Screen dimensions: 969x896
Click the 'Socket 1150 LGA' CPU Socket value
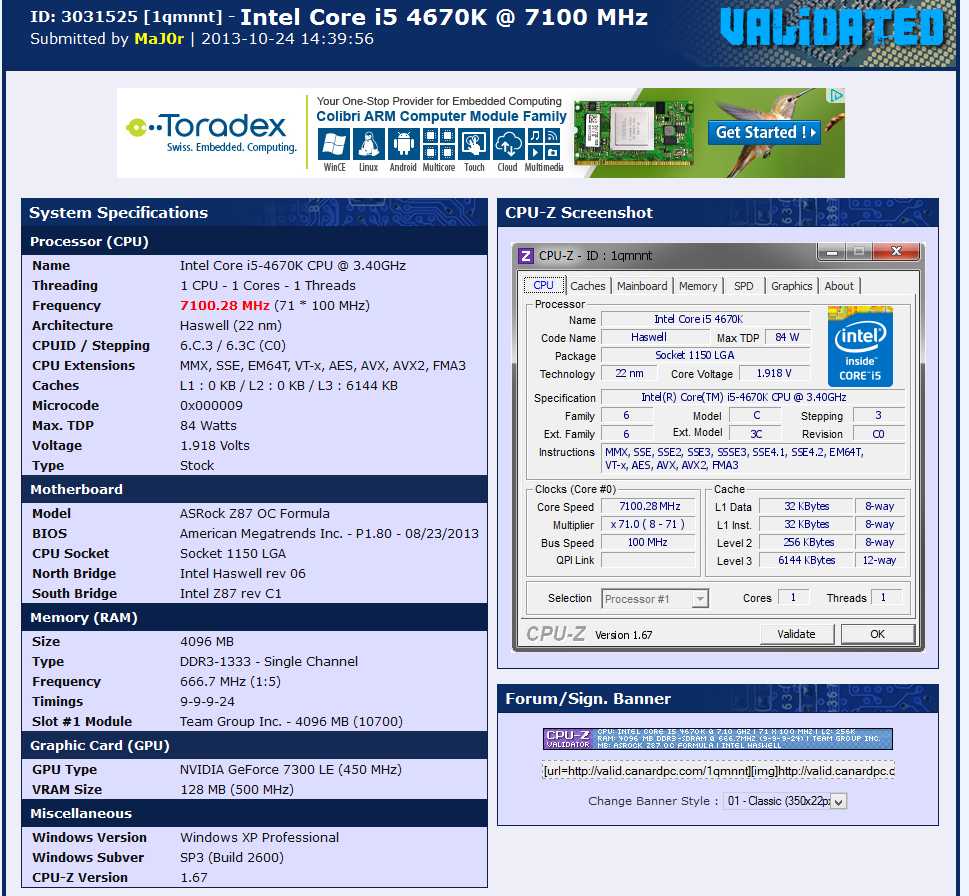pyautogui.click(x=233, y=554)
